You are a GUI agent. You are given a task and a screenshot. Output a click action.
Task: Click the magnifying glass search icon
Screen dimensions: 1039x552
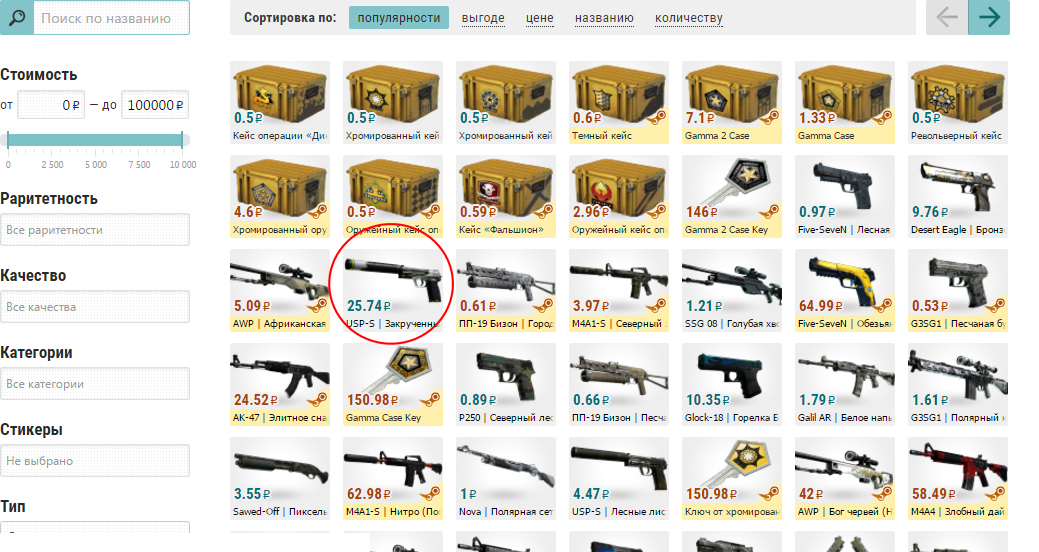[x=16, y=17]
